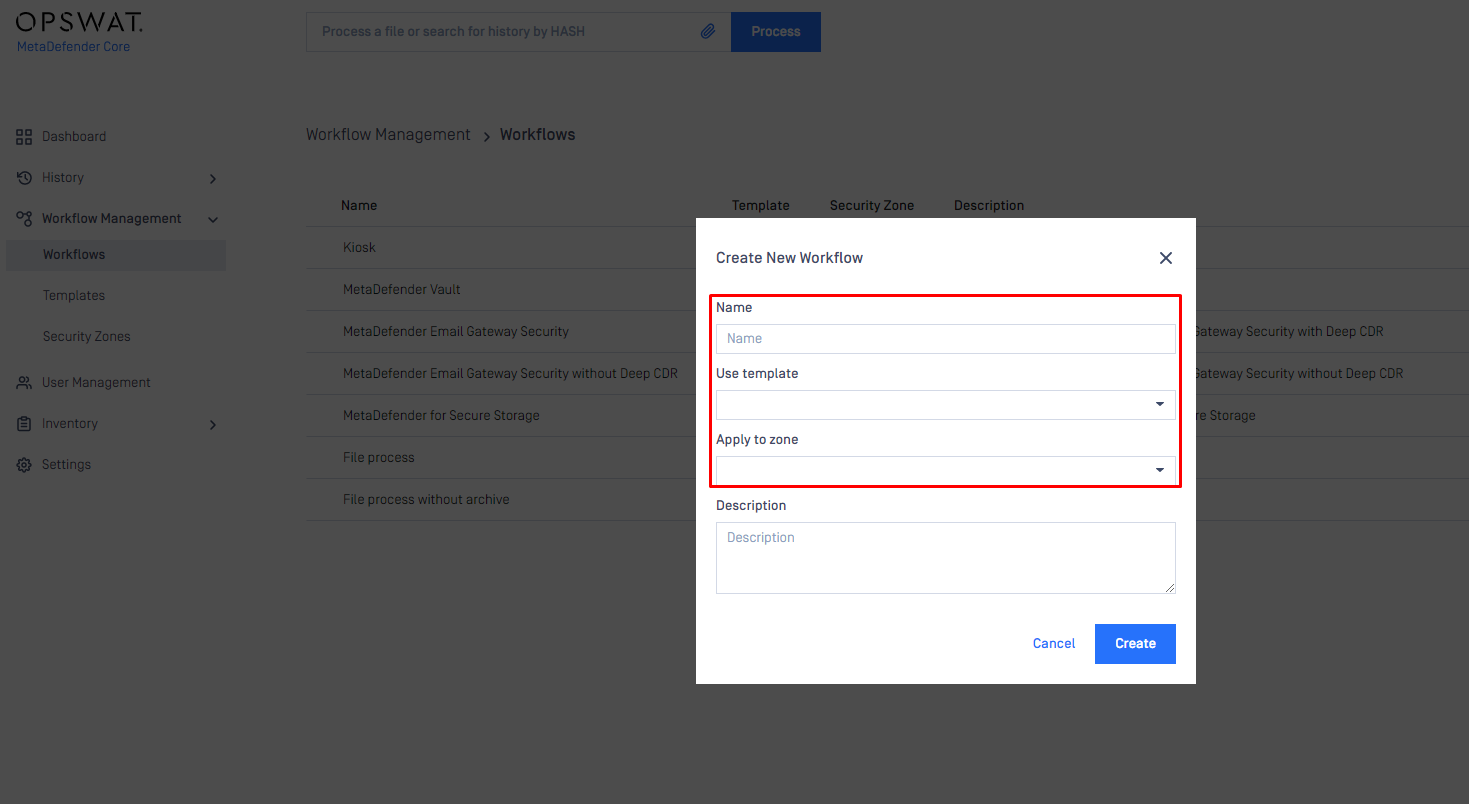Click the Description text area

click(946, 558)
